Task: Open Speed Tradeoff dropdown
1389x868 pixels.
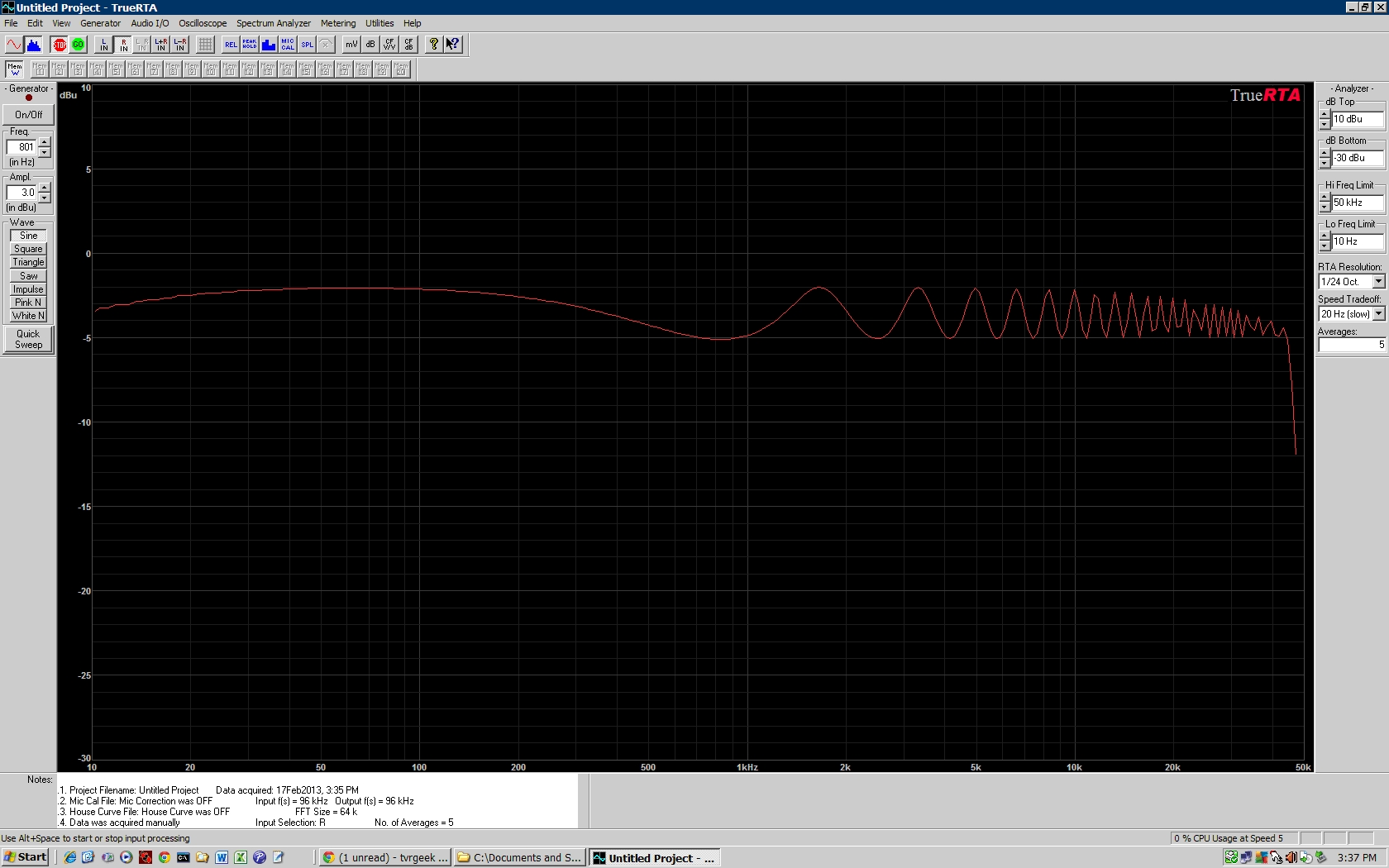Action: [1378, 314]
